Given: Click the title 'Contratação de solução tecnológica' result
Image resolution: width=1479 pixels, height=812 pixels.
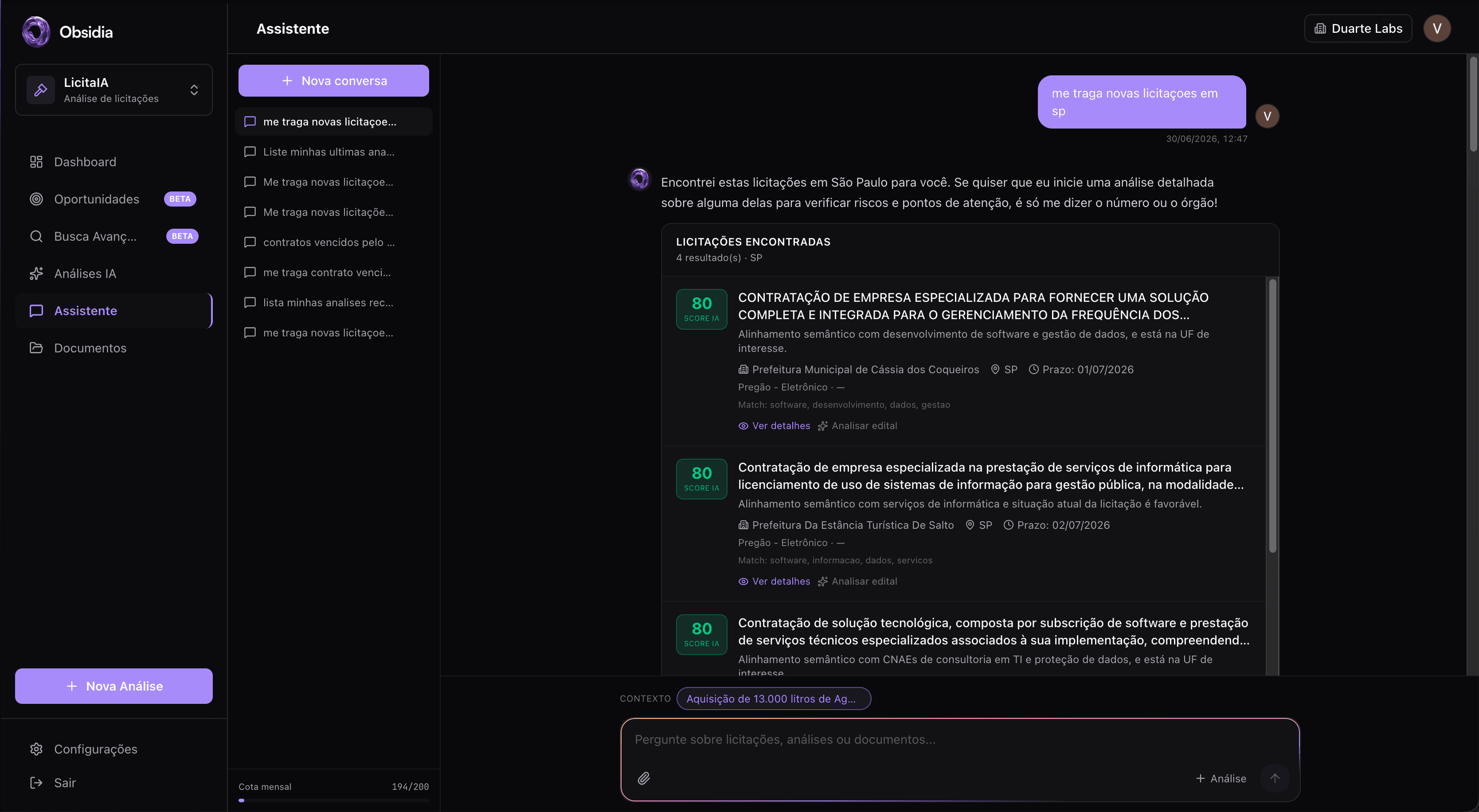Looking at the screenshot, I should (x=994, y=631).
